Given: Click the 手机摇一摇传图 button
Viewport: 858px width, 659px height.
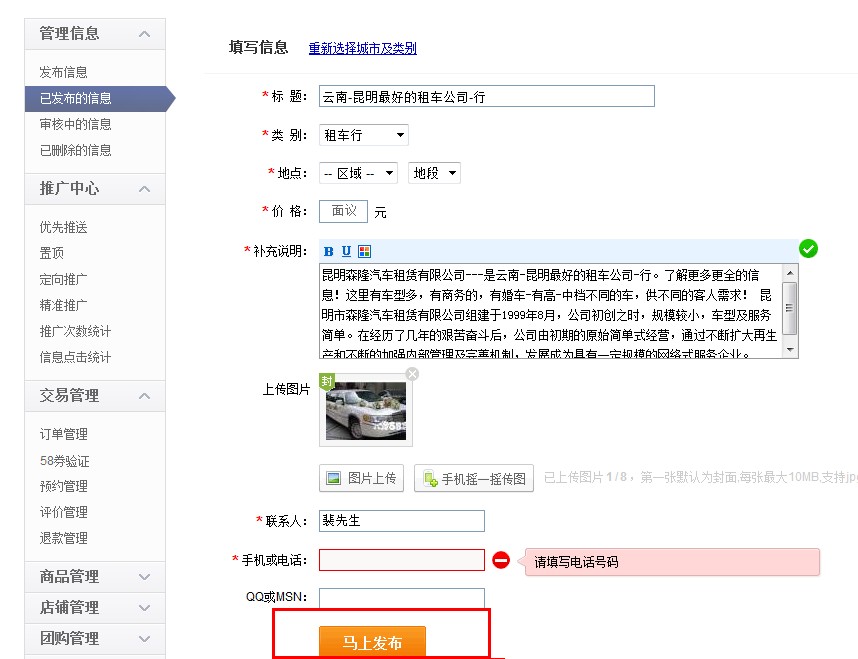Looking at the screenshot, I should coord(474,478).
